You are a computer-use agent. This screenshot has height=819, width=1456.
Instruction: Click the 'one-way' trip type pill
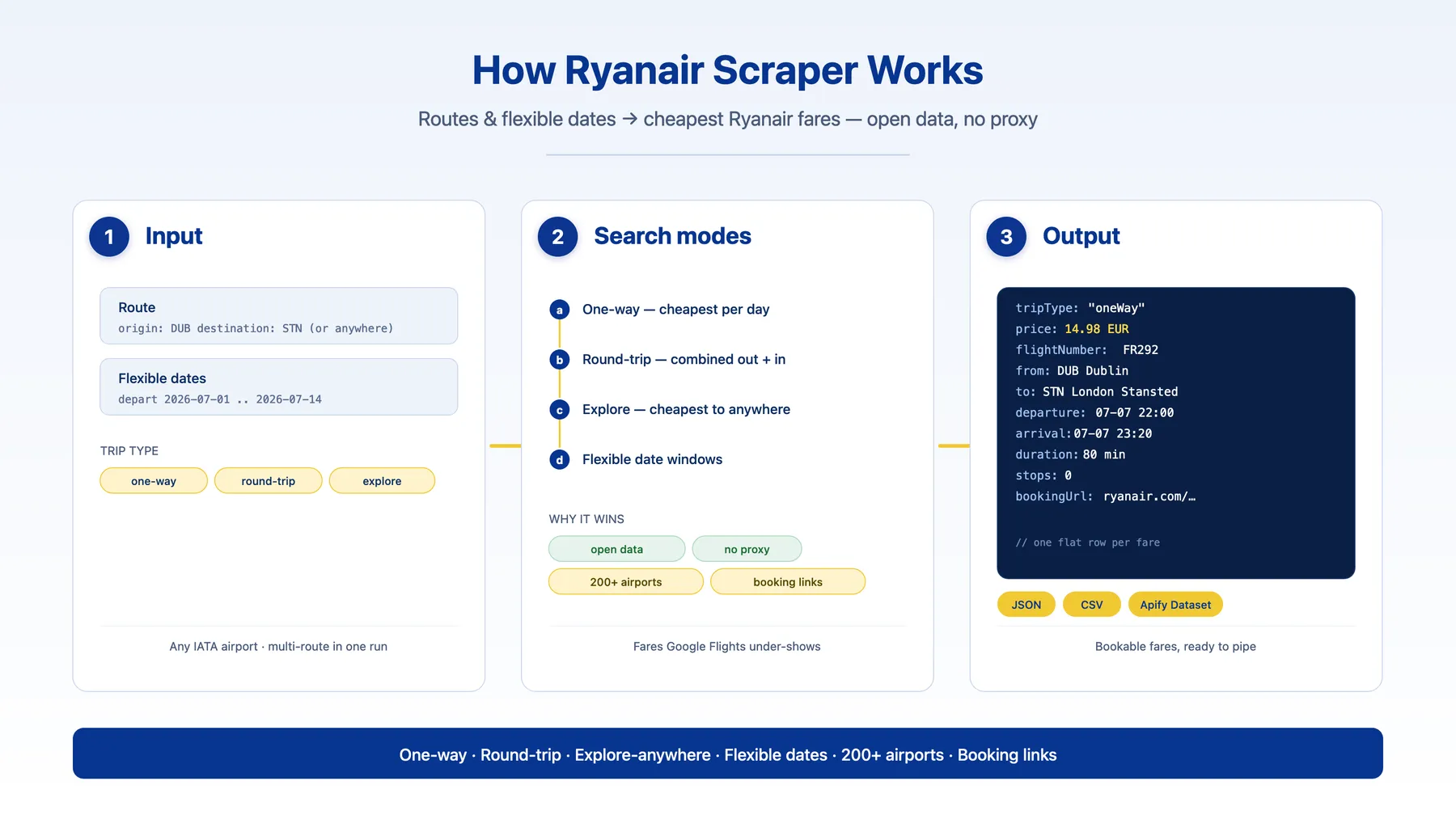coord(154,481)
